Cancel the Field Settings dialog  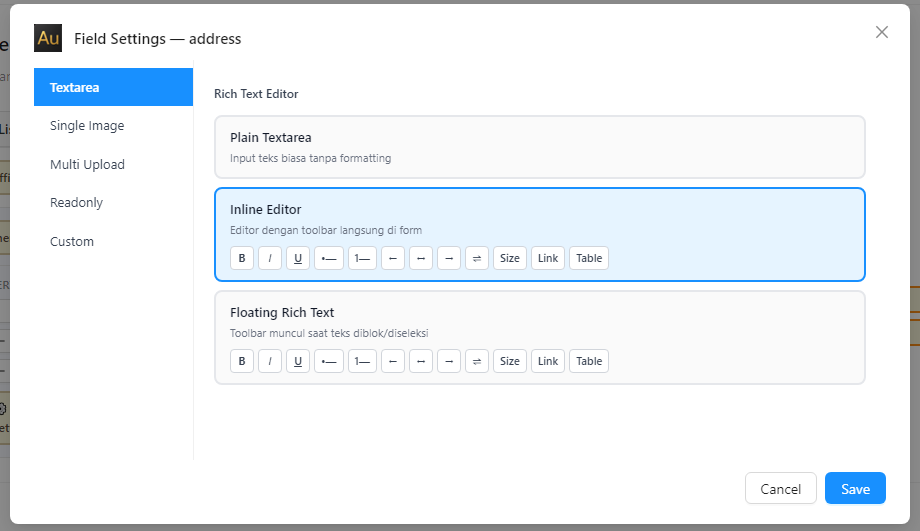780,488
